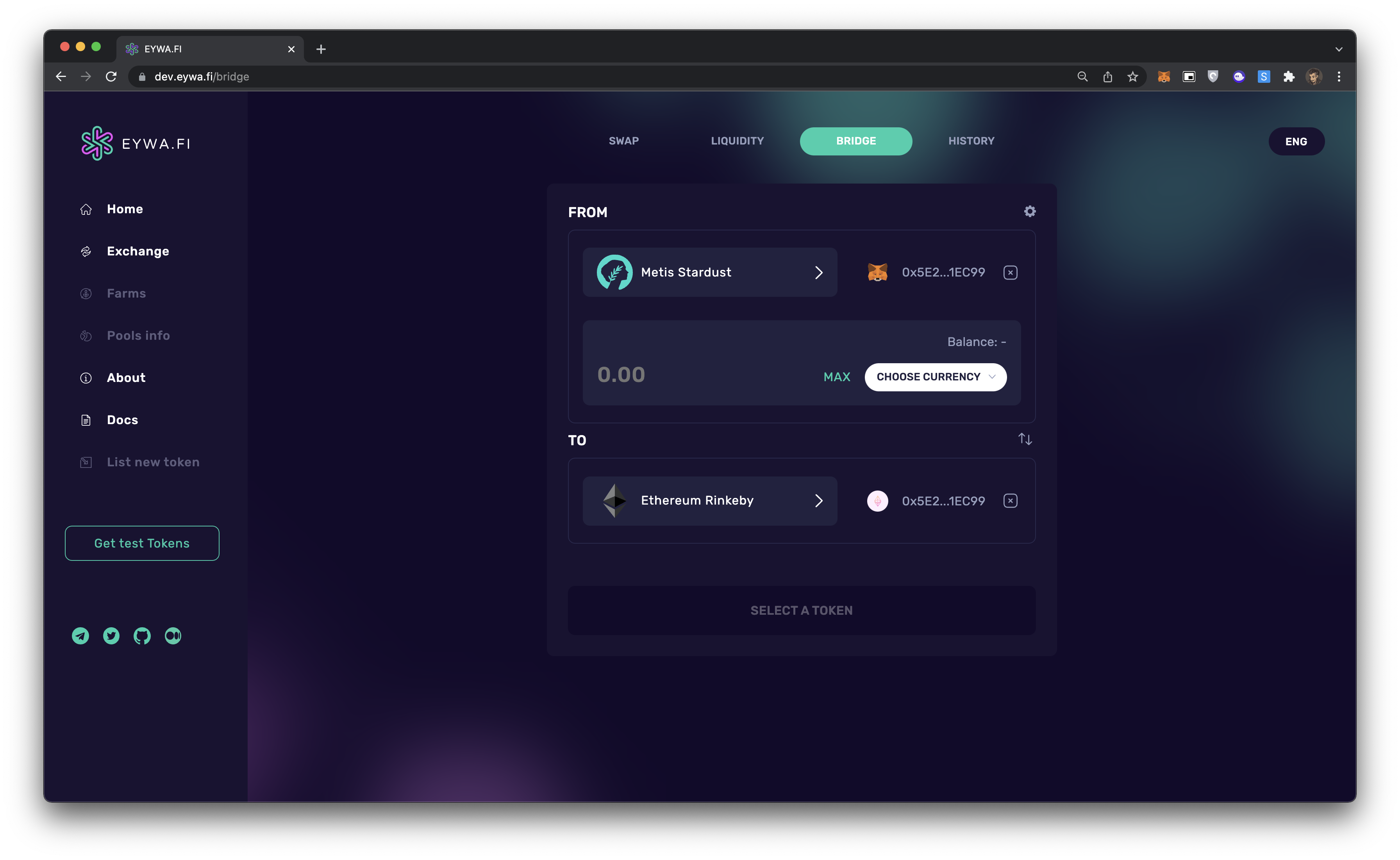
Task: Open the GitHub social icon
Action: pyautogui.click(x=142, y=635)
